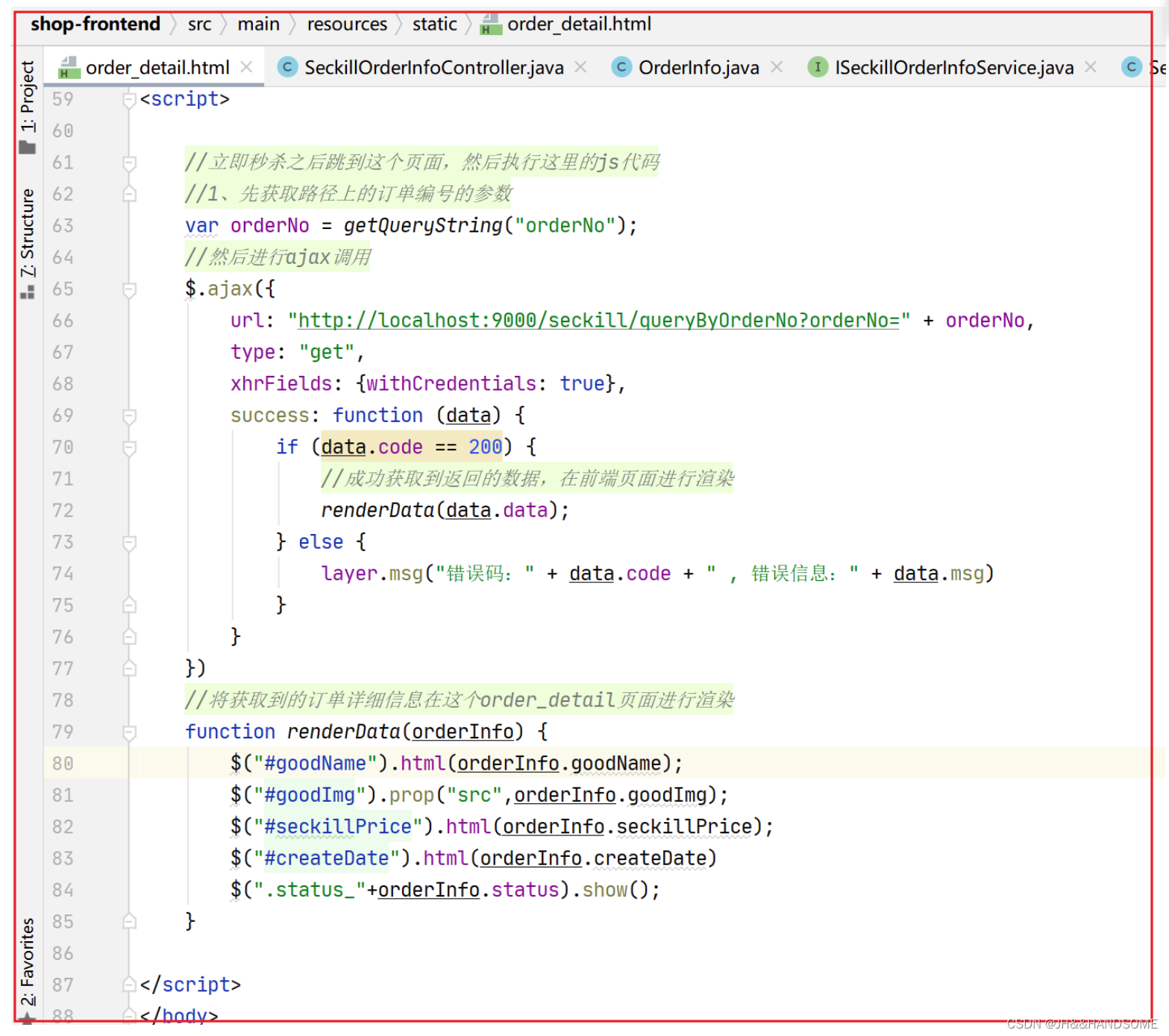Click the SeckillOrderInfoController class icon
The height and width of the screenshot is (1036, 1169).
click(287, 67)
